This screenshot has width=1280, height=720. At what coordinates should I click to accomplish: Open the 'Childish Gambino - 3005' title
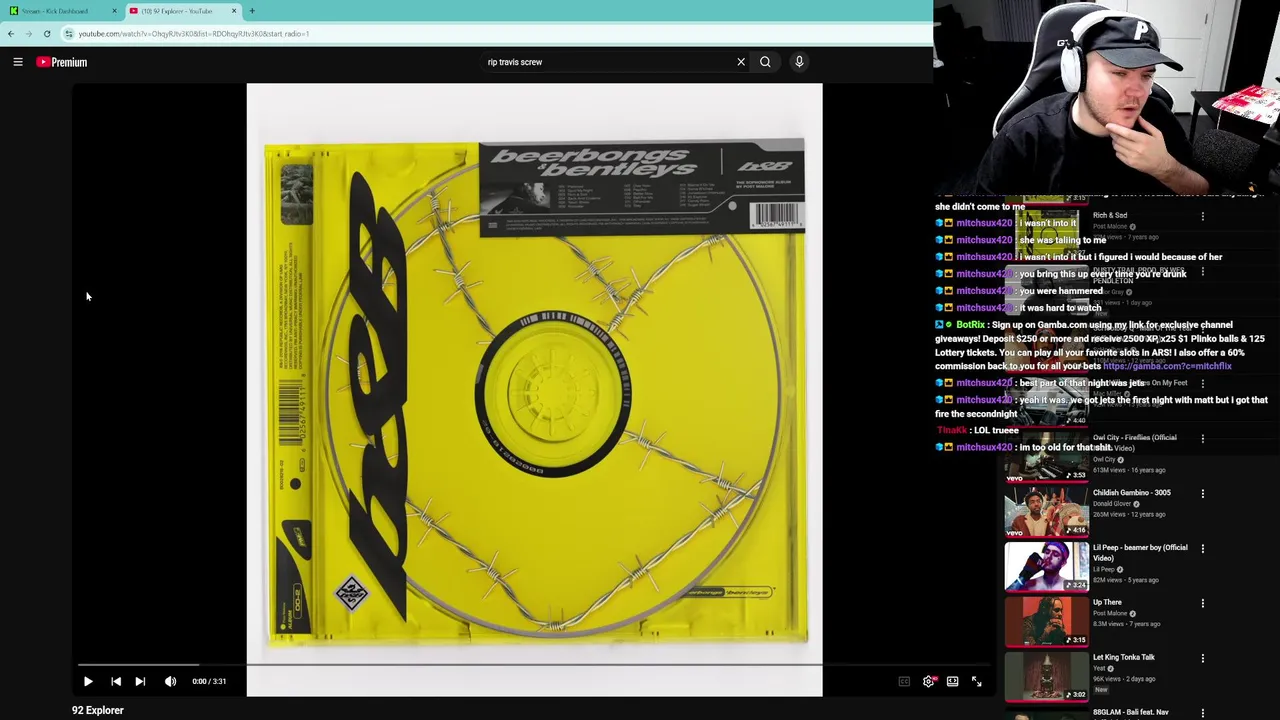(x=1132, y=493)
